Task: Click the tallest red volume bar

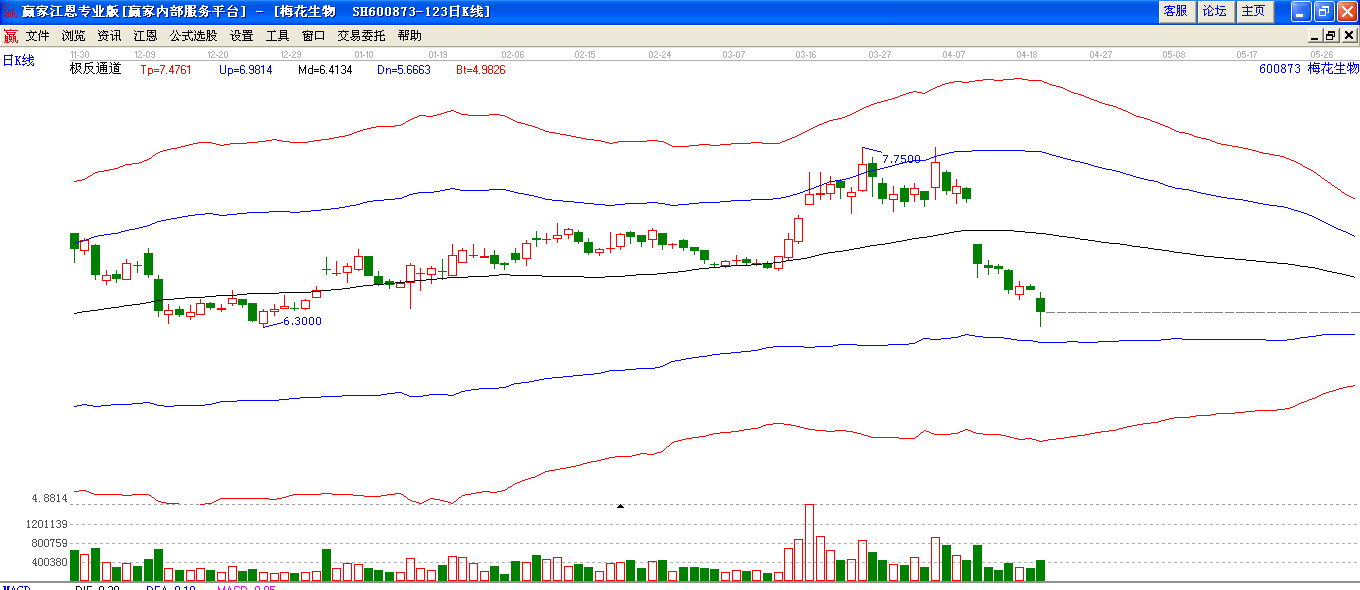Action: 809,543
